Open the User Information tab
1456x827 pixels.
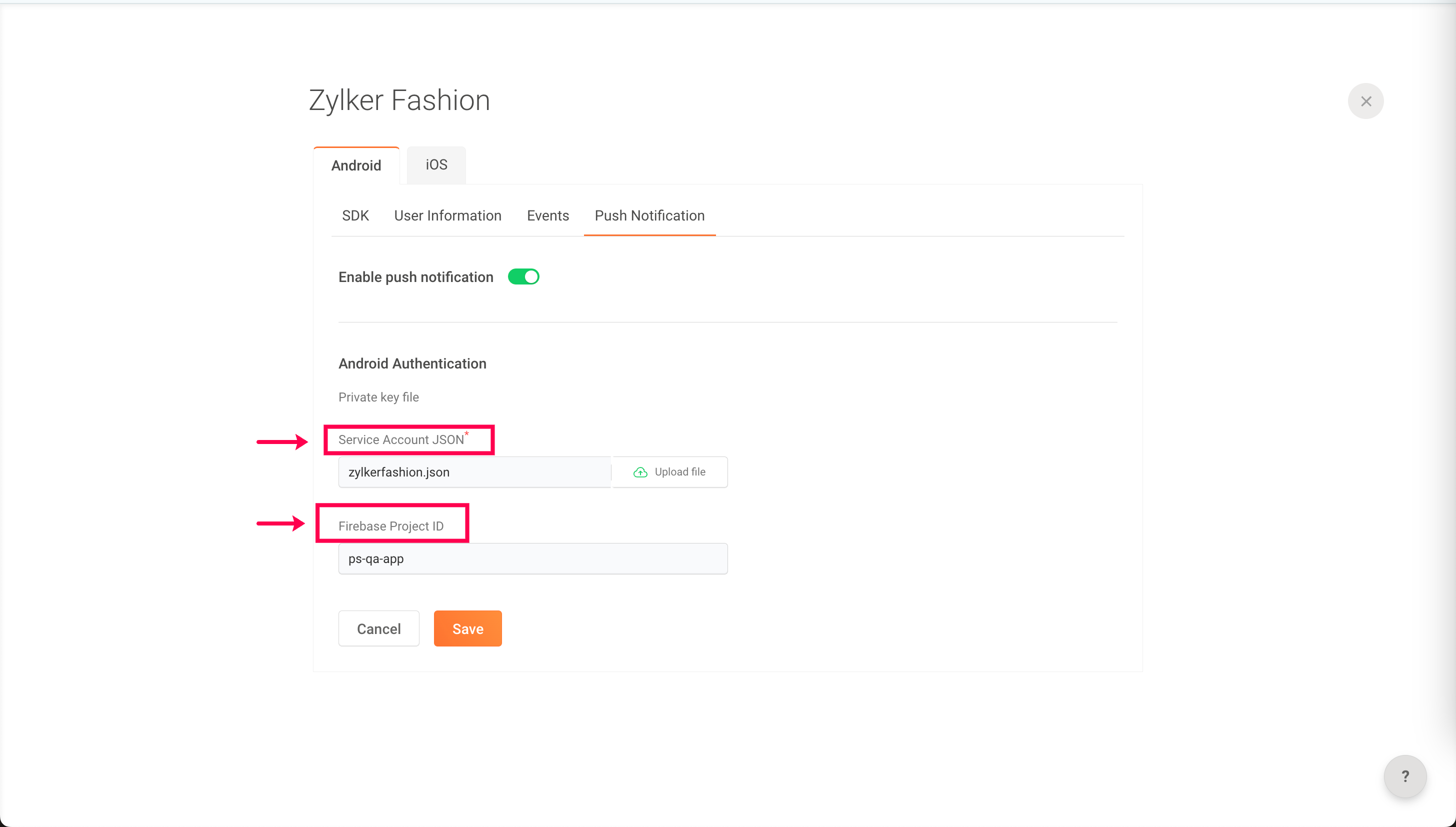(447, 216)
